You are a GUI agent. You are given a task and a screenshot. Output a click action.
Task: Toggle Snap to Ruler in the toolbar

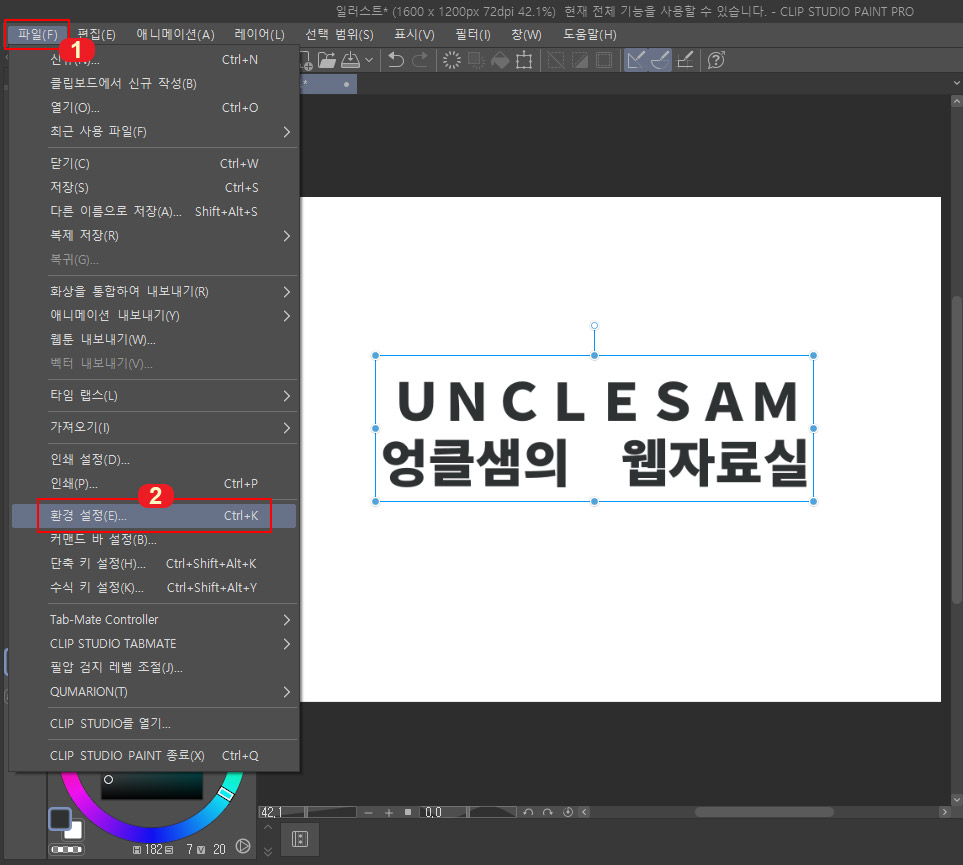pos(636,60)
